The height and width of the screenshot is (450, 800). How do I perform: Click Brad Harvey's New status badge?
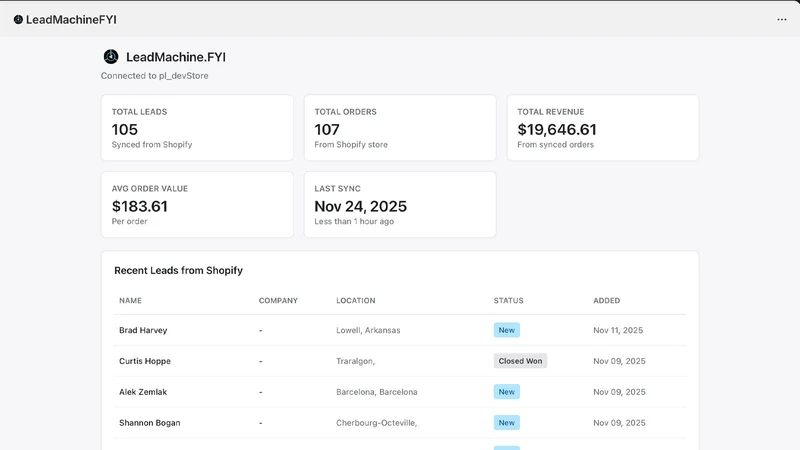[507, 330]
